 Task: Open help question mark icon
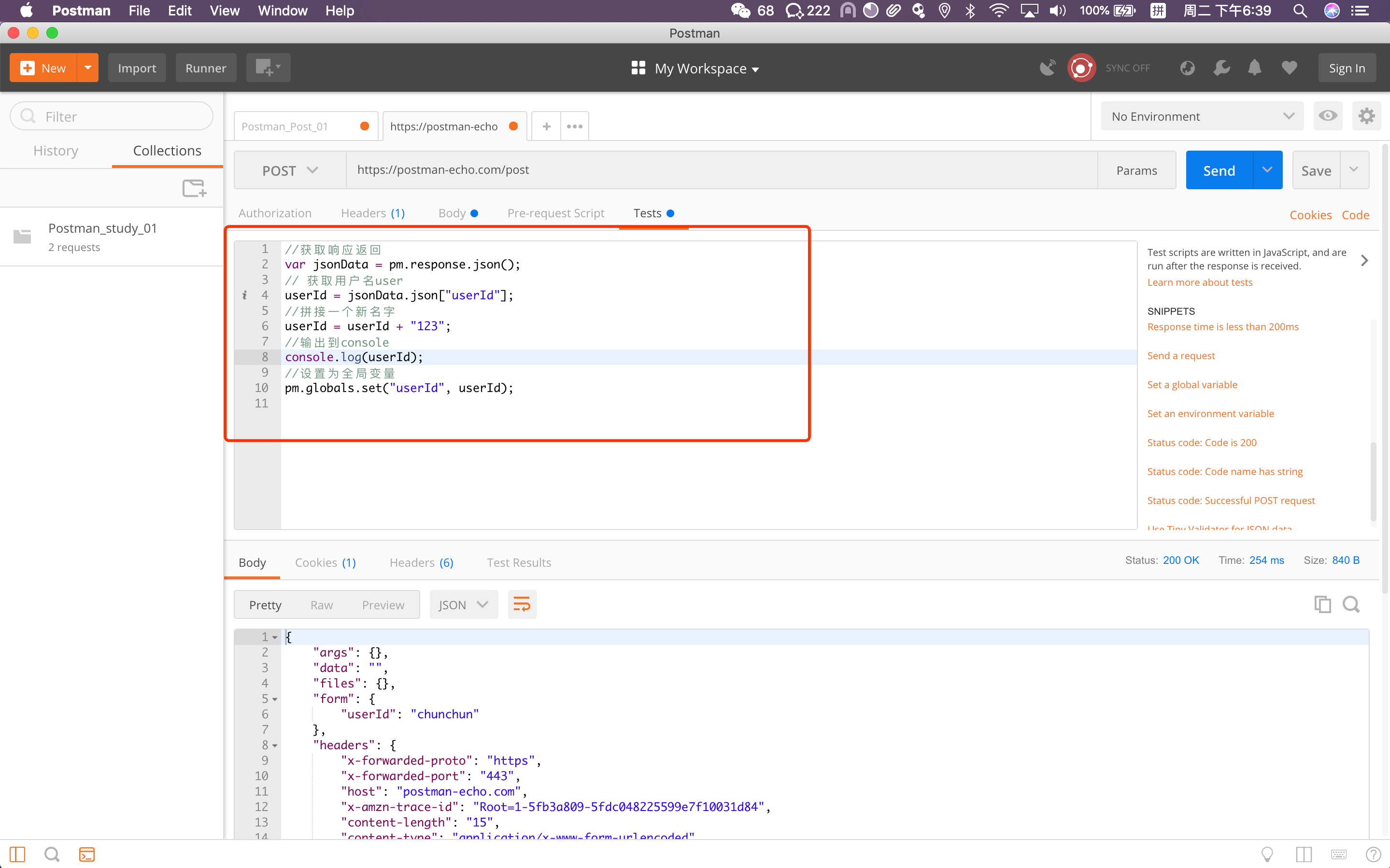1373,854
